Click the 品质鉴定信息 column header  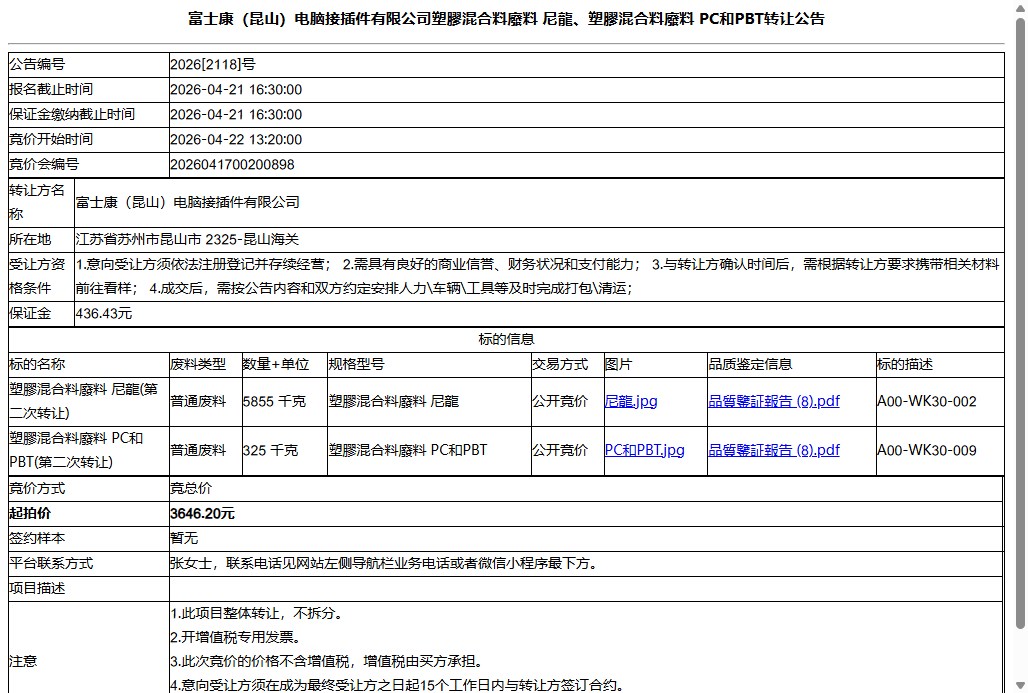(x=750, y=364)
